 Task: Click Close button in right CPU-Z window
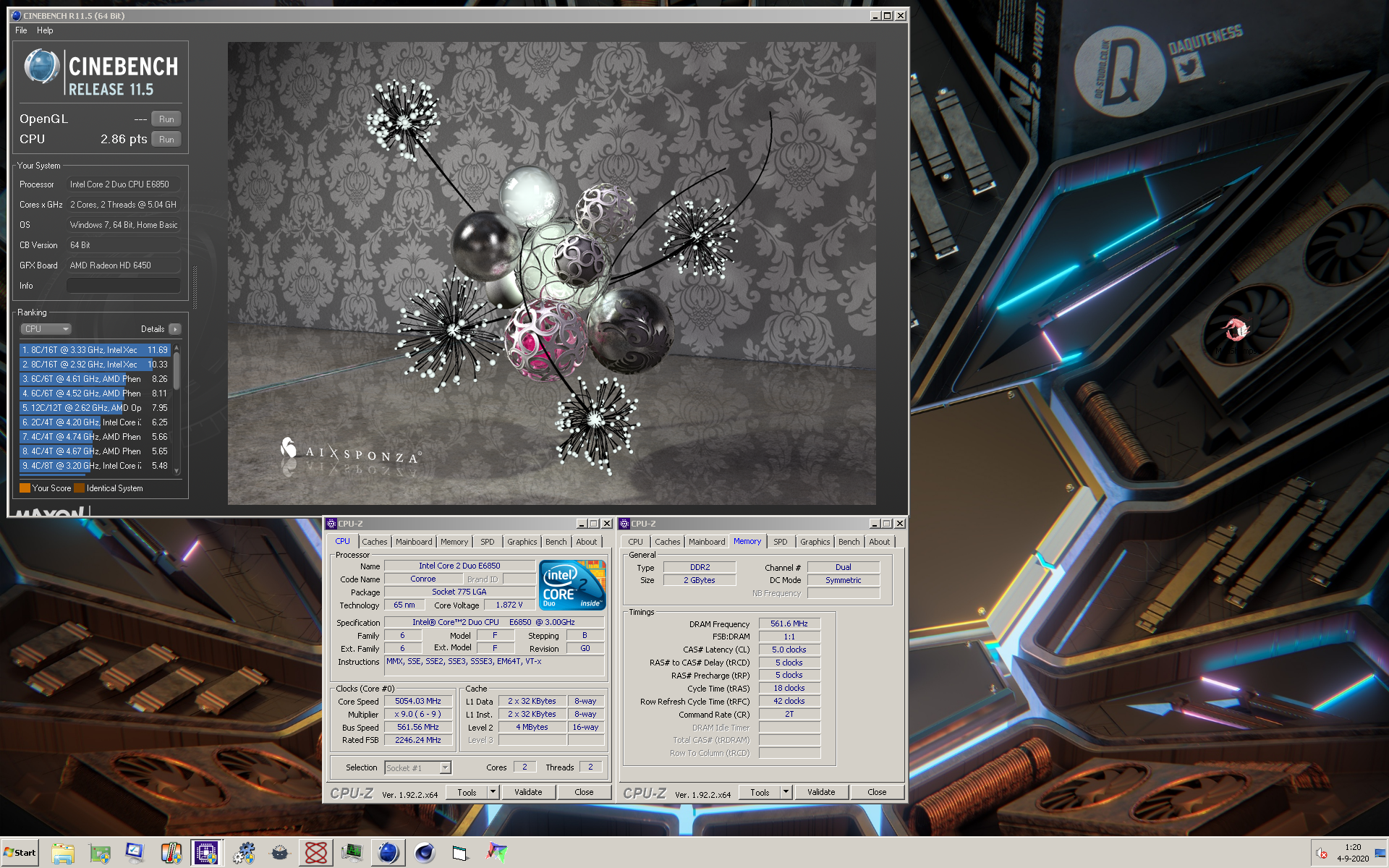click(877, 792)
